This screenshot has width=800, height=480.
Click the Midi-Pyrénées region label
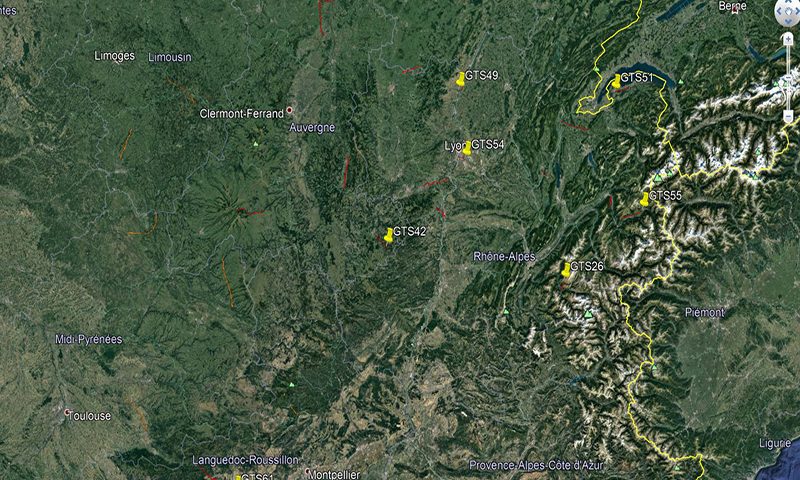[x=89, y=339]
